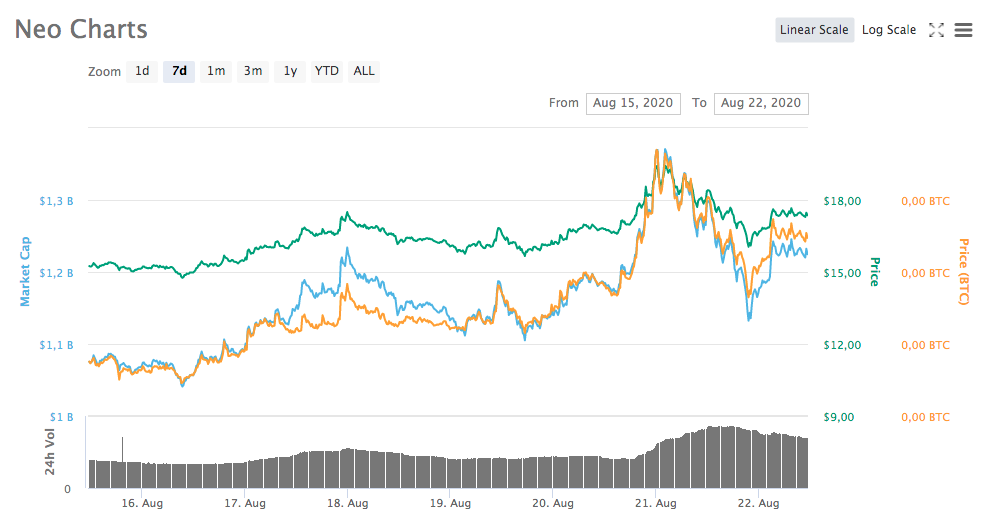The width and height of the screenshot is (1006, 509).
Task: Click the 19. Aug date label
Action: pyautogui.click(x=450, y=503)
